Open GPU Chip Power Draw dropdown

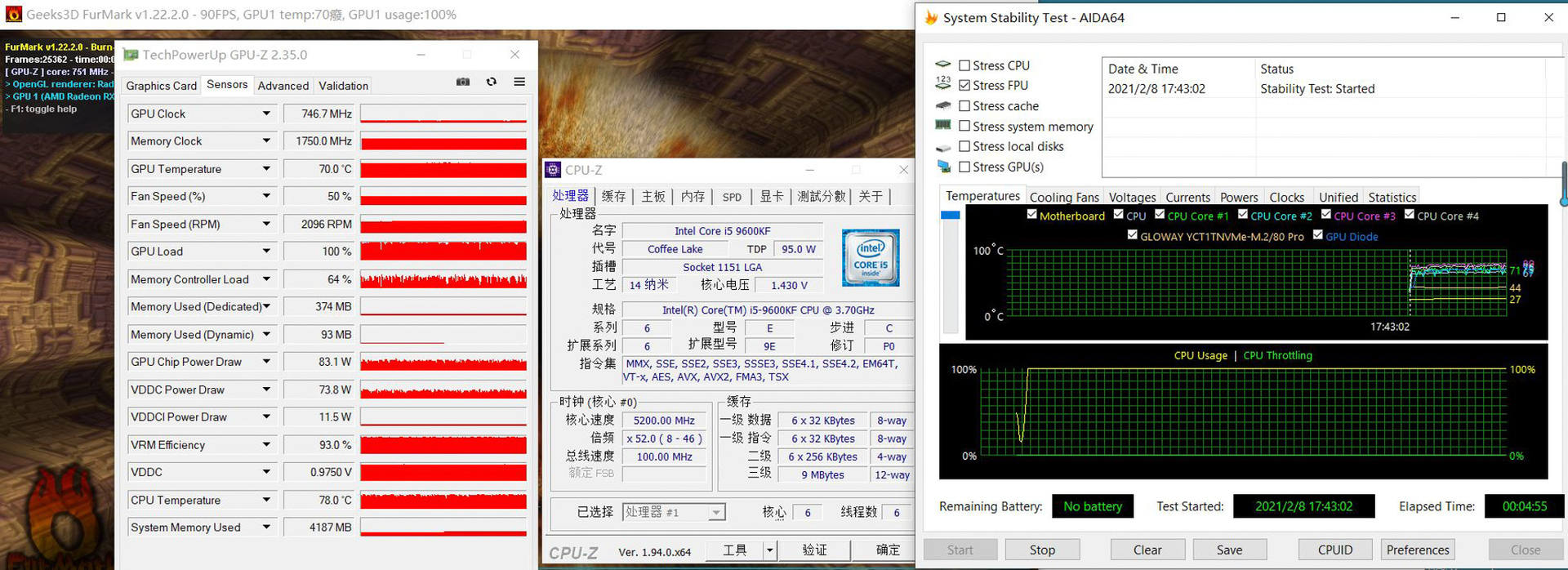(x=266, y=361)
